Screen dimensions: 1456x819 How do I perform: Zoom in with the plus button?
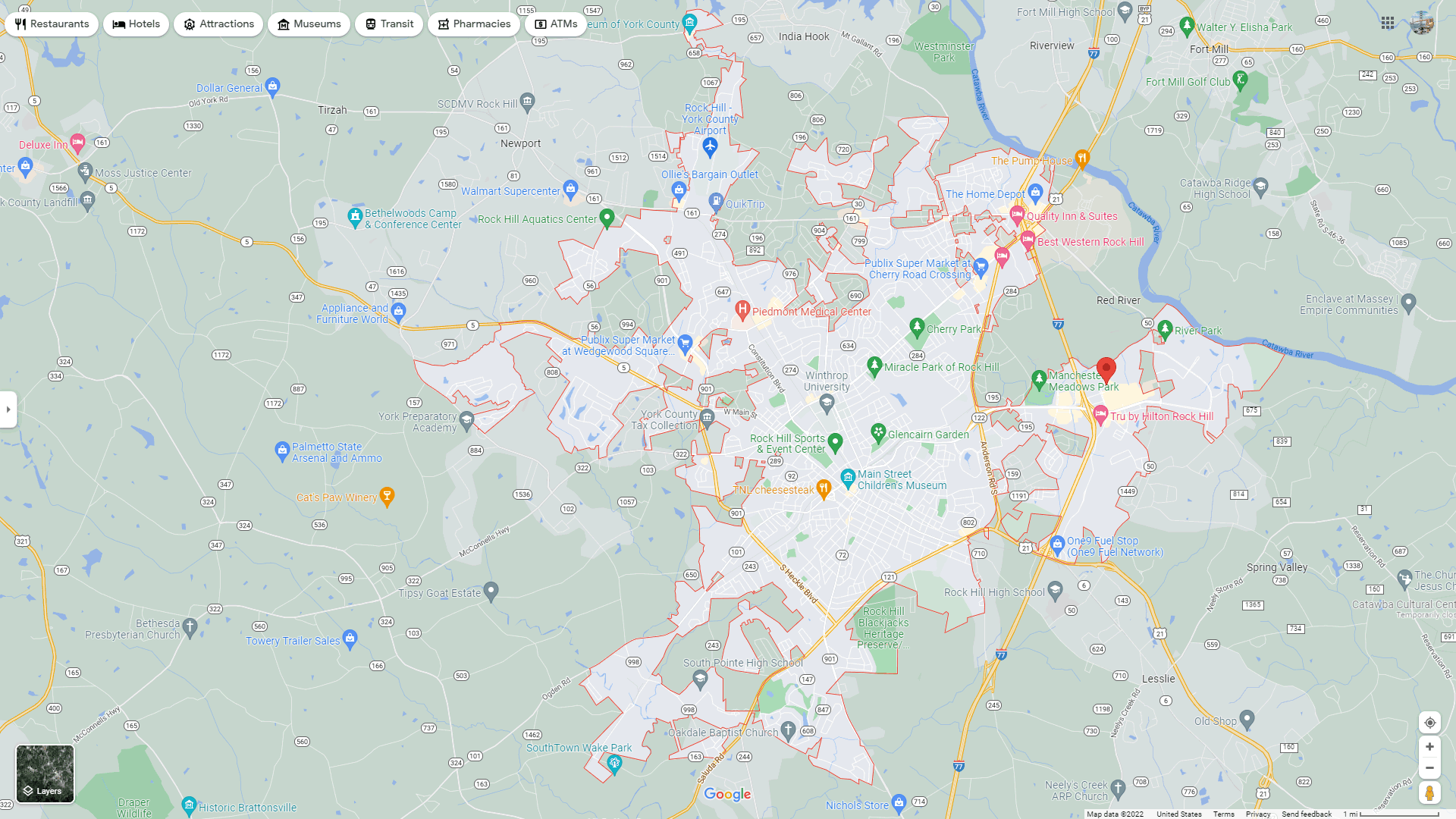1429,747
